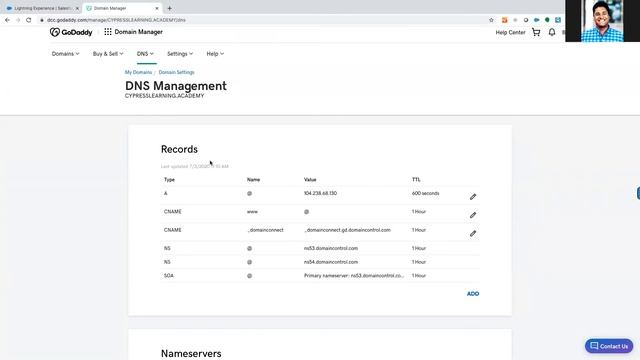Switch to the Lightning Experience Salesforce tab
Image resolution: width=640 pixels, height=360 pixels.
click(x=41, y=8)
